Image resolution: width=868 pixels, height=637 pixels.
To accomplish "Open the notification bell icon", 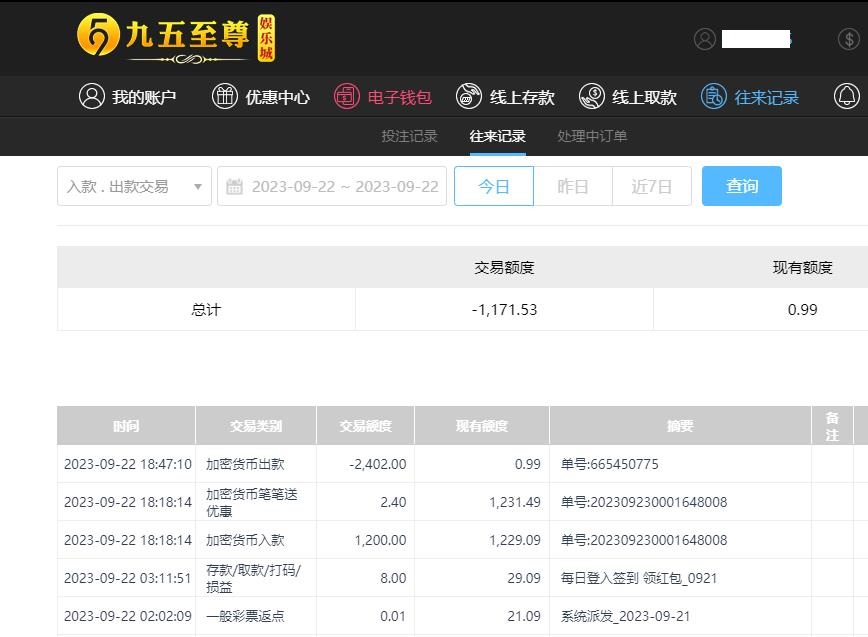I will pos(847,97).
